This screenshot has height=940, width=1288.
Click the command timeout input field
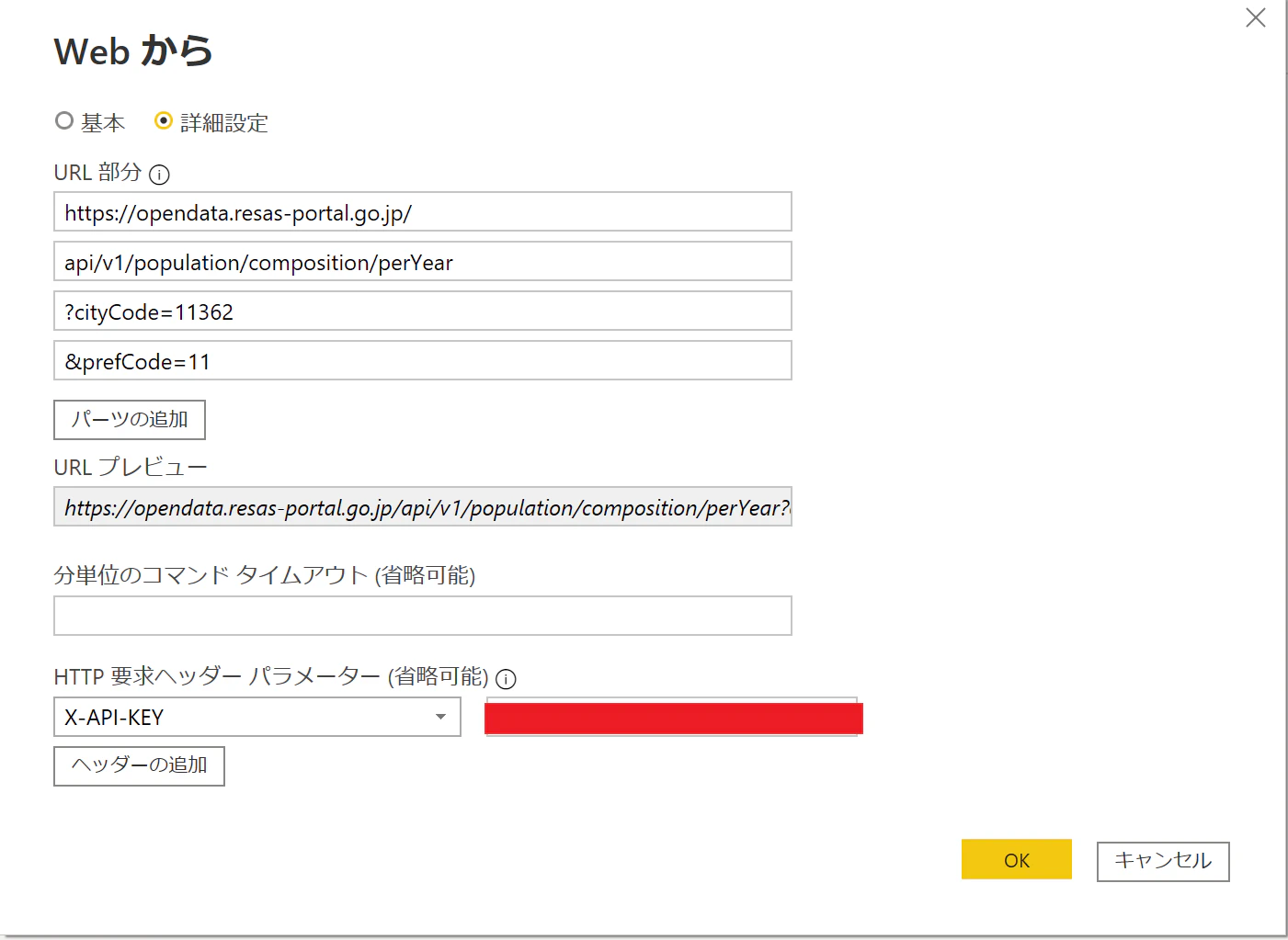point(423,616)
